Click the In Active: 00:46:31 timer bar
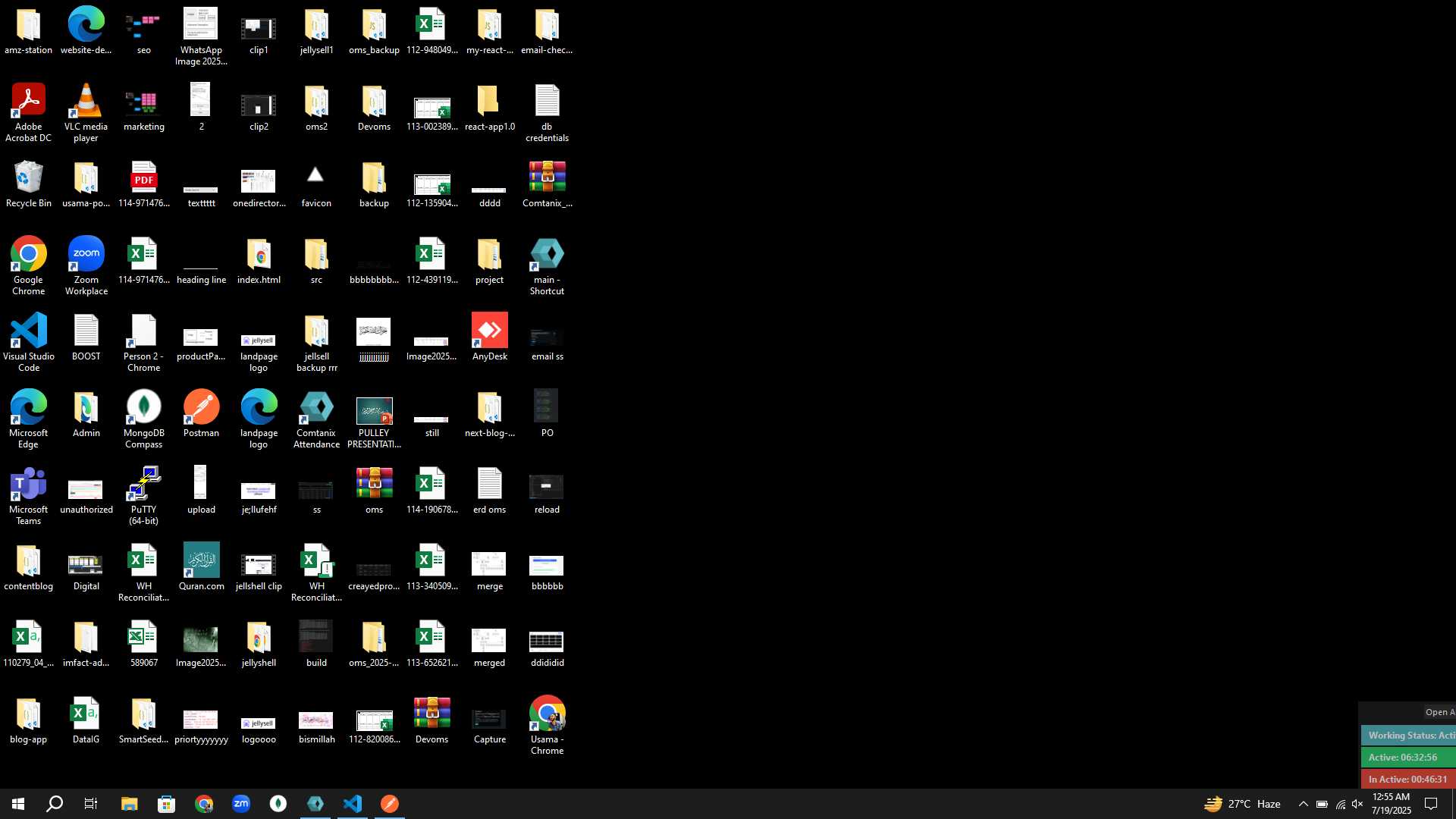This screenshot has height=819, width=1456. point(1409,779)
